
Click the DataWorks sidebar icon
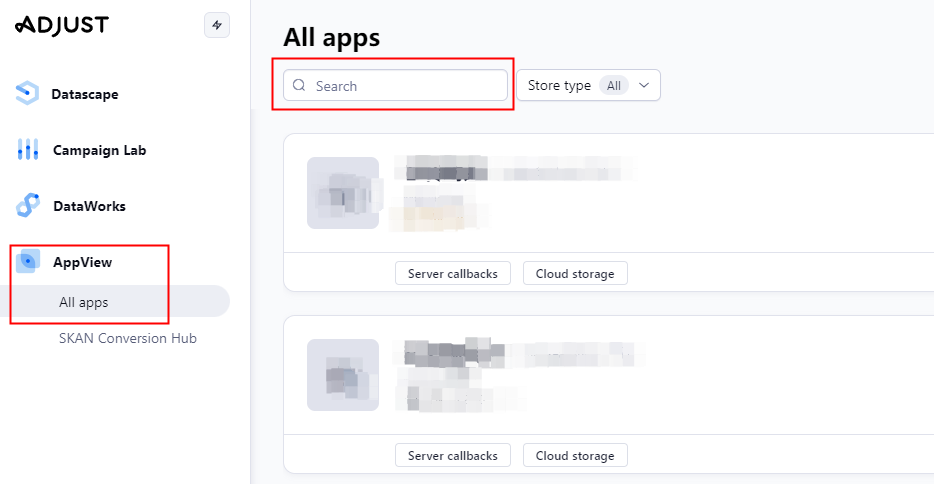pos(28,206)
